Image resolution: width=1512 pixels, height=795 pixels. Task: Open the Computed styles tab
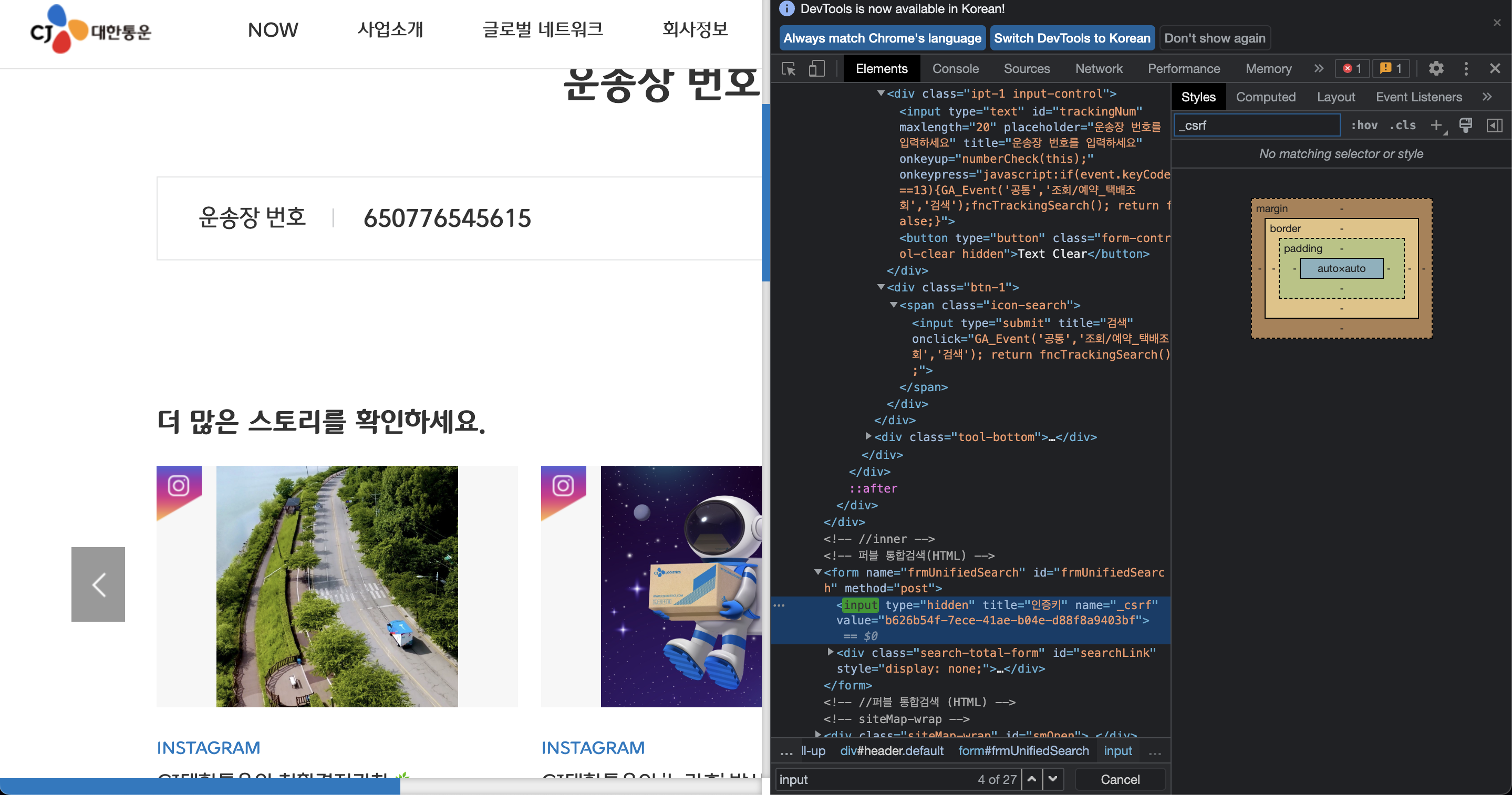tap(1265, 97)
